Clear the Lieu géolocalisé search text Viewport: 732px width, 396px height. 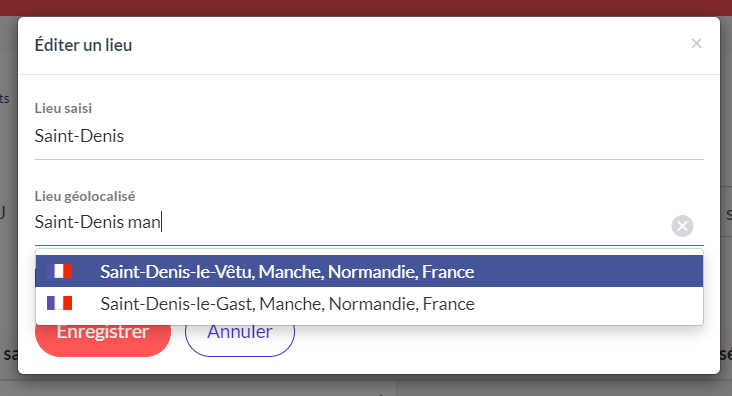coord(682,226)
